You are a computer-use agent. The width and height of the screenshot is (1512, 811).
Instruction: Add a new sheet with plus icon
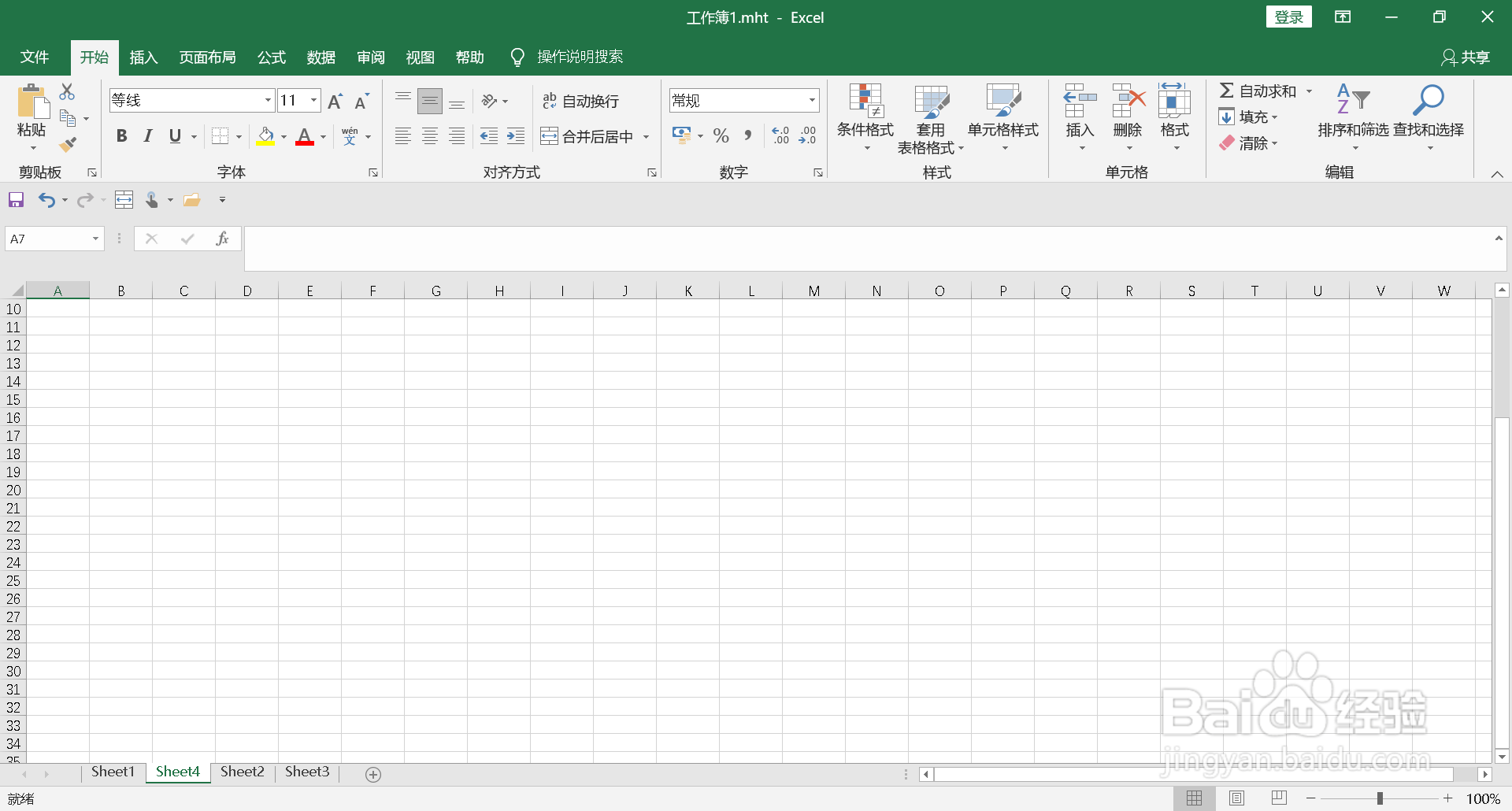tap(373, 775)
